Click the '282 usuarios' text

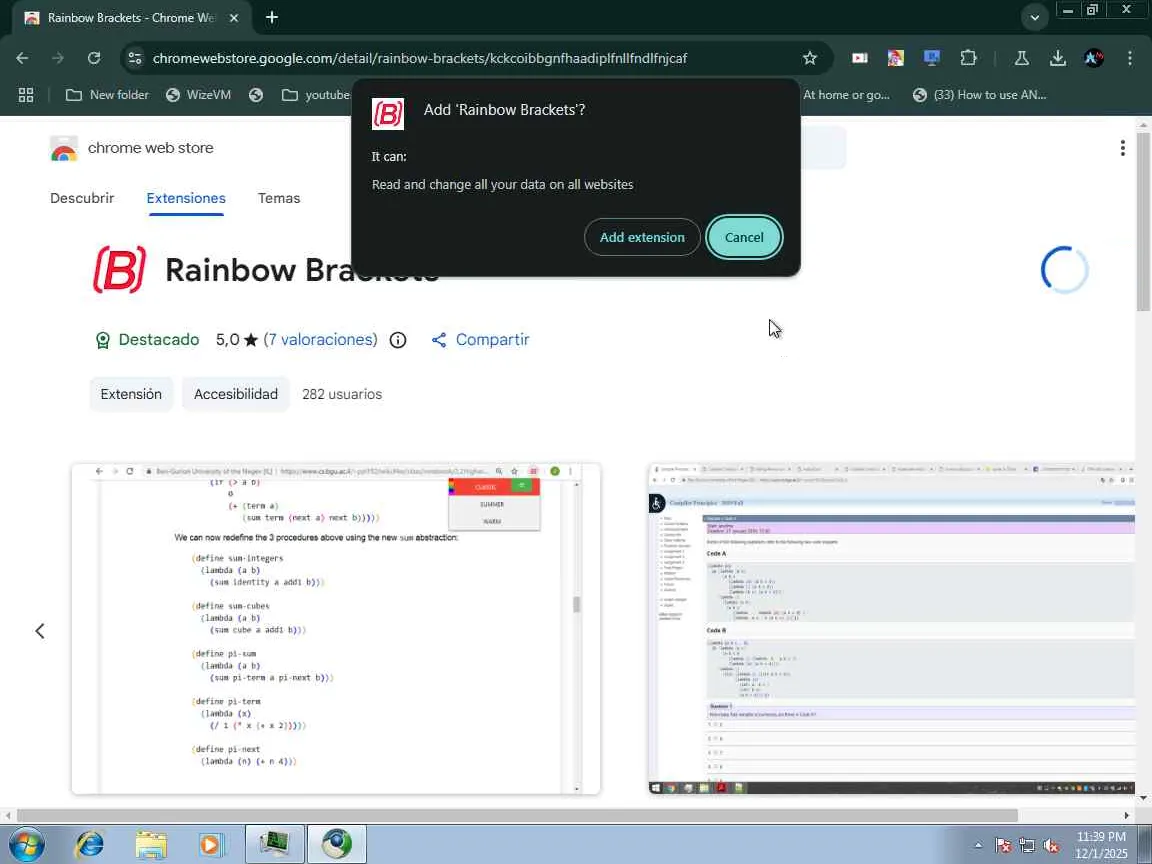[342, 395]
